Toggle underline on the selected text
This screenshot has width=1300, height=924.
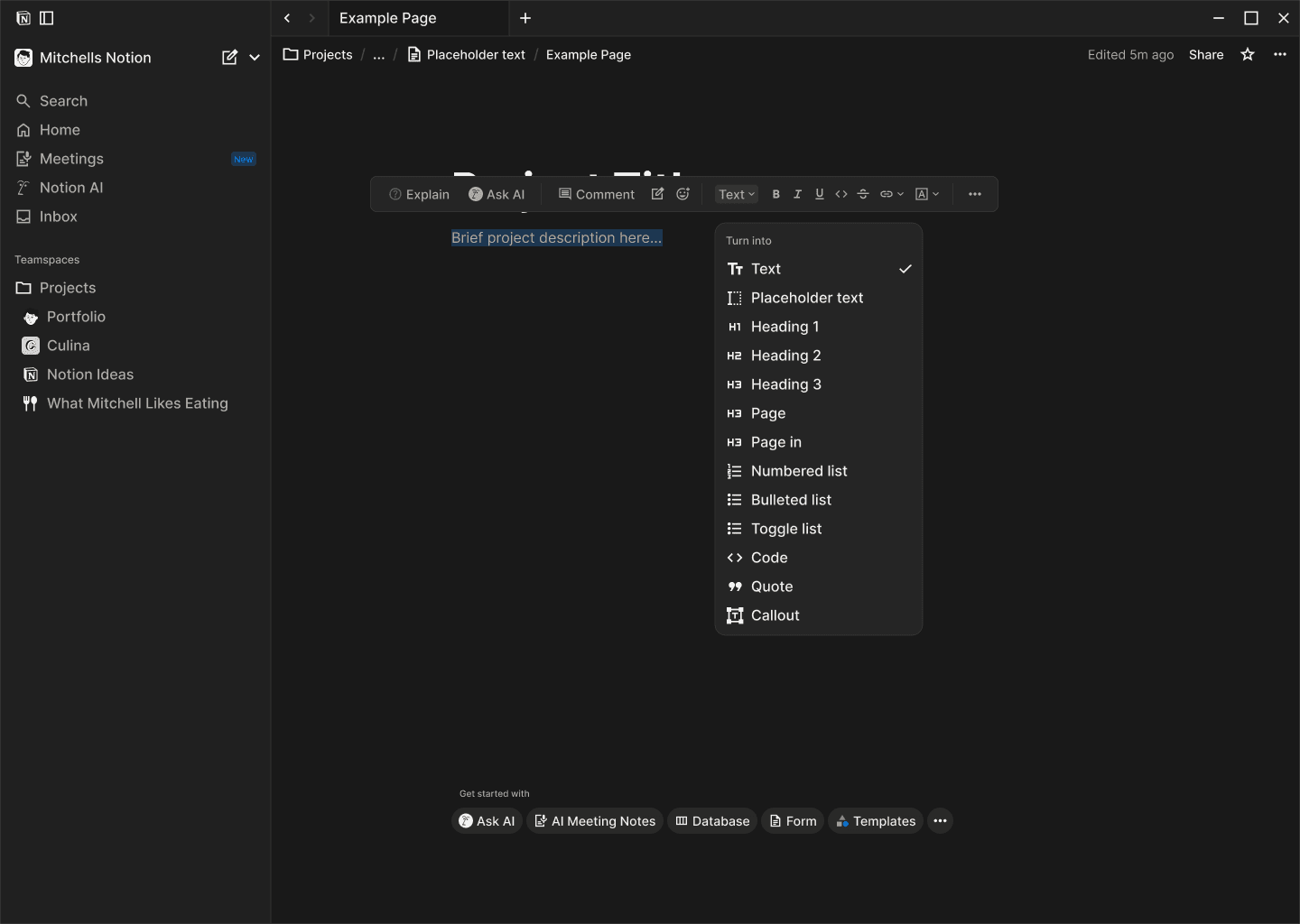pyautogui.click(x=819, y=194)
